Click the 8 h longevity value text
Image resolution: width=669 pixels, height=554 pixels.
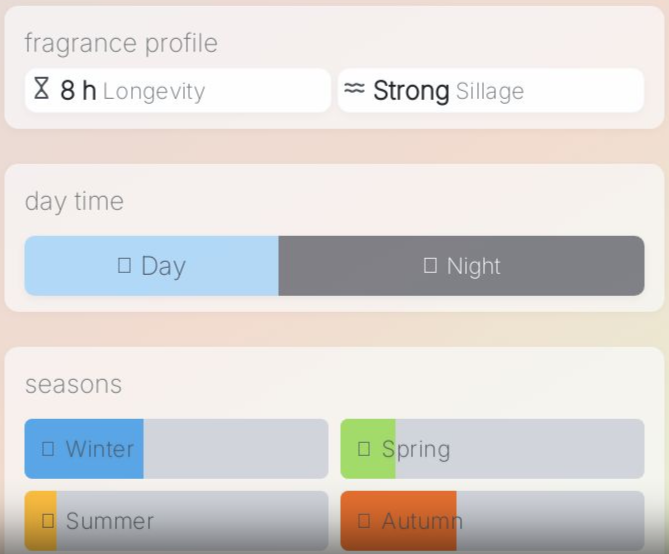coord(78,91)
